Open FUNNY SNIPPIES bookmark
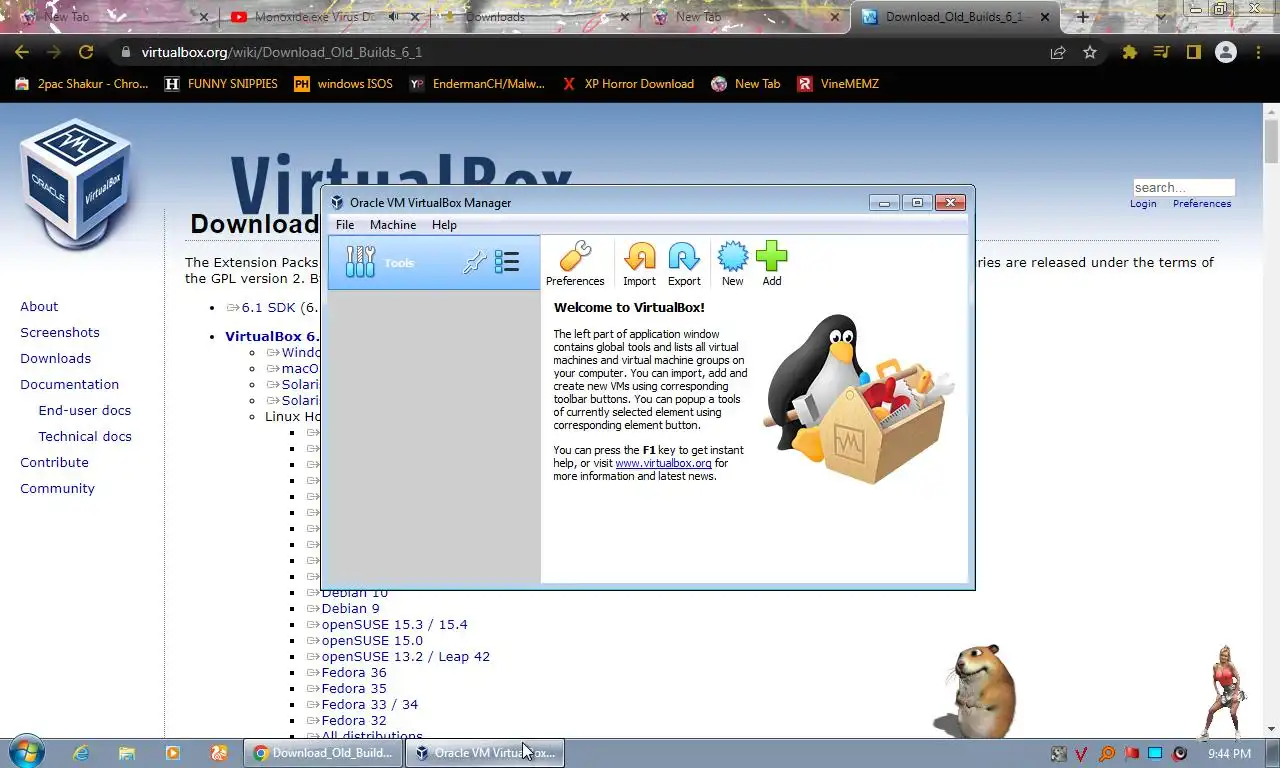 (221, 84)
